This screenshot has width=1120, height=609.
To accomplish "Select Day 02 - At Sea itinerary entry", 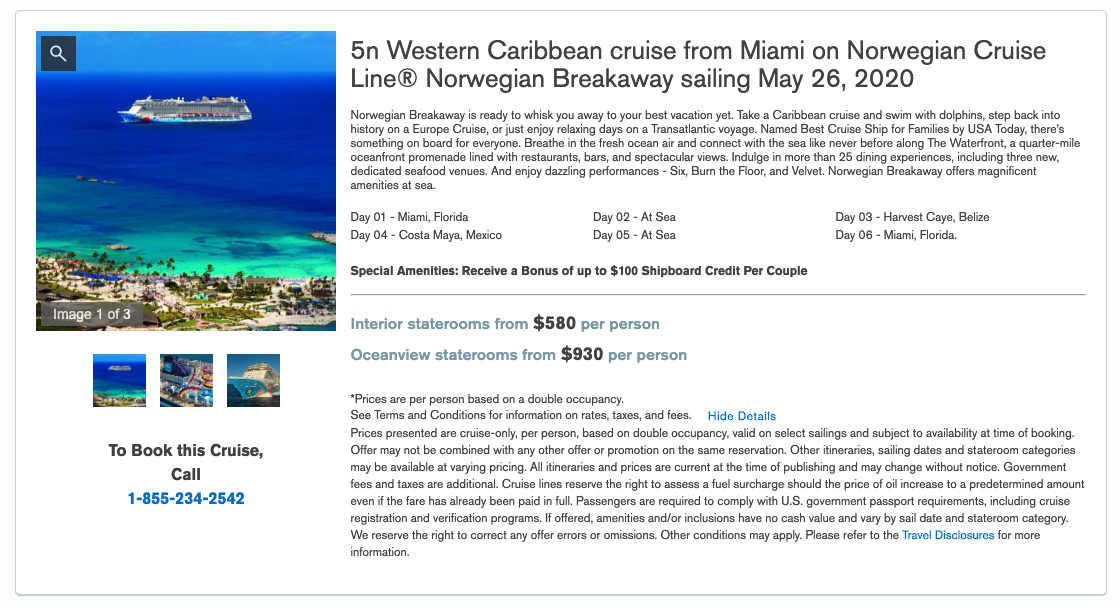I will coord(634,217).
